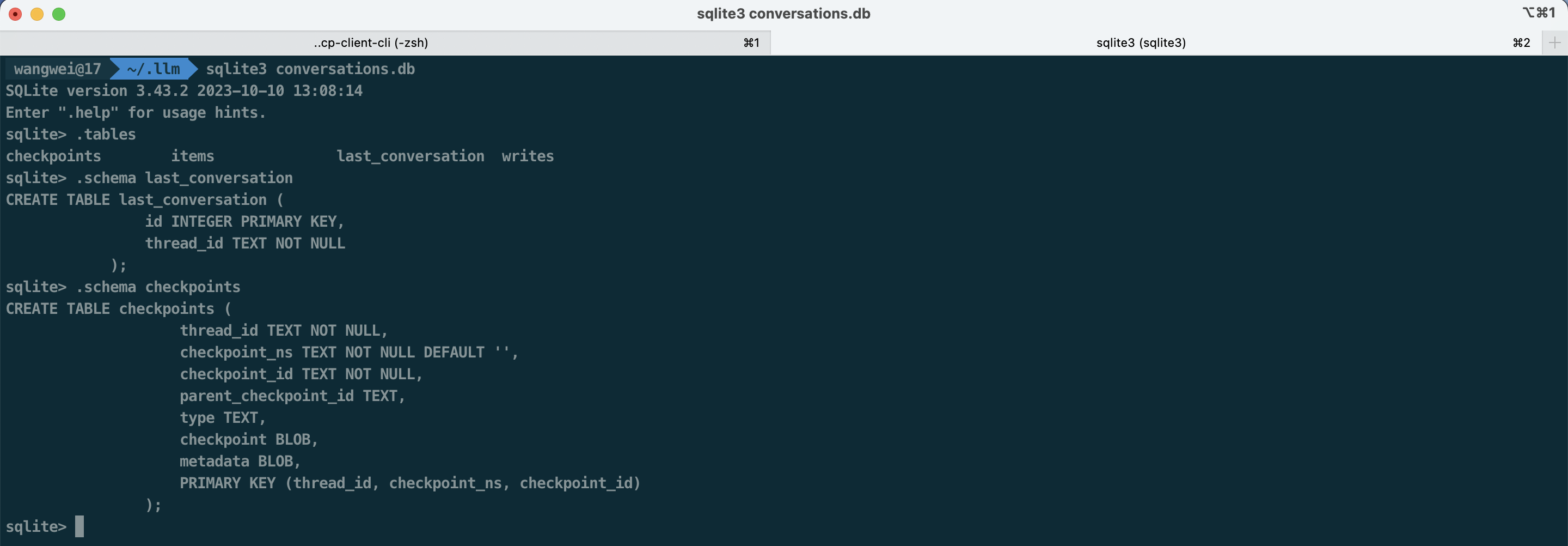The image size is (1568, 546).
Task: Click the PRIMARY KEY (thread_id, ...) line
Action: click(x=411, y=483)
